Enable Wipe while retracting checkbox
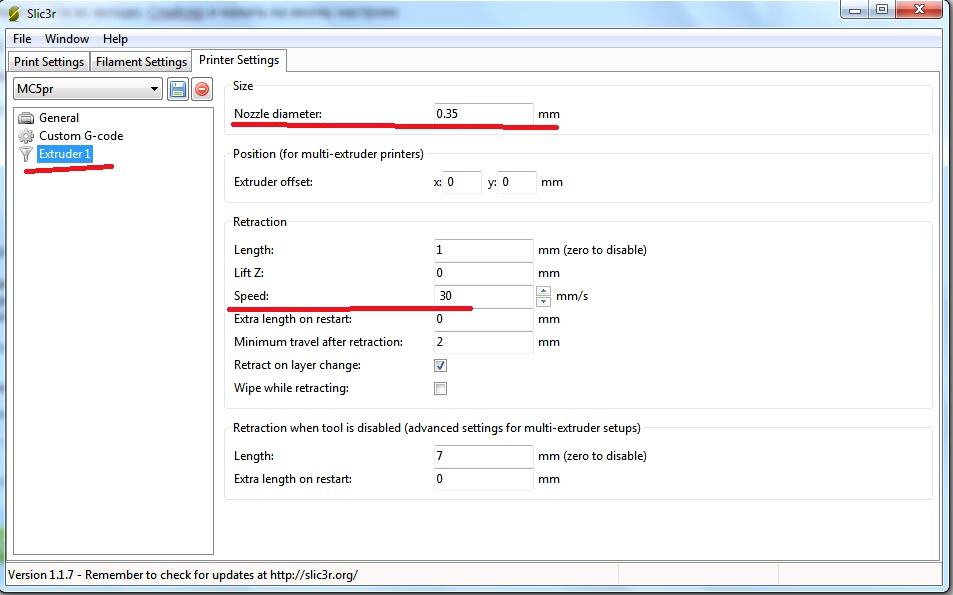The height and width of the screenshot is (595, 953). (441, 388)
